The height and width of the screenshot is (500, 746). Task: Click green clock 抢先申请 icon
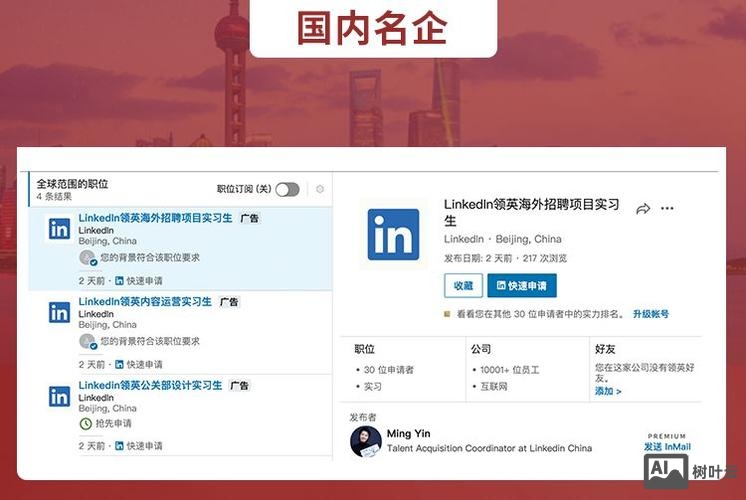click(86, 423)
